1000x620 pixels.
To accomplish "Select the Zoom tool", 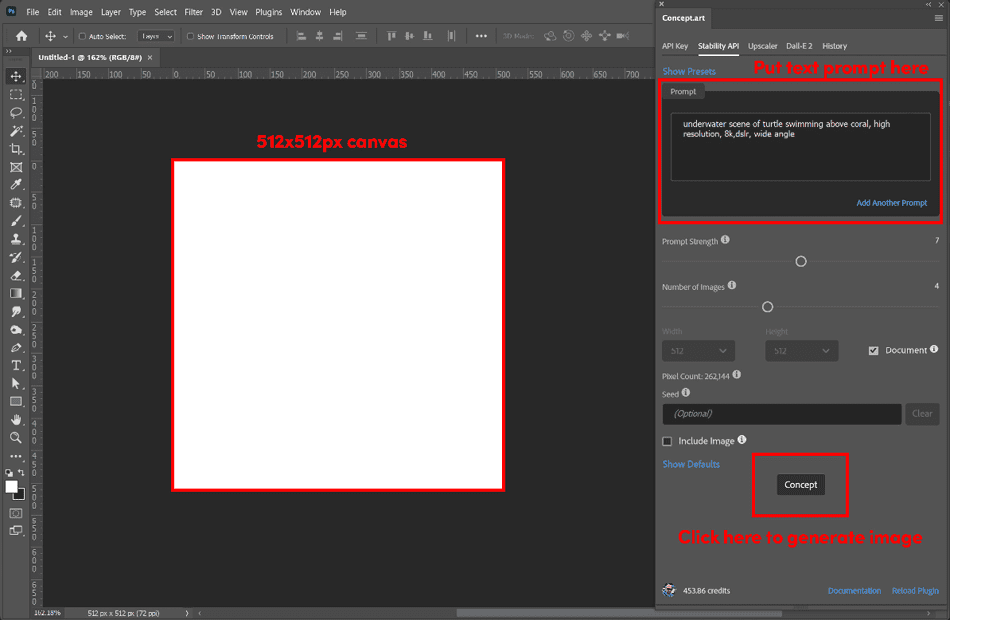I will pos(16,438).
